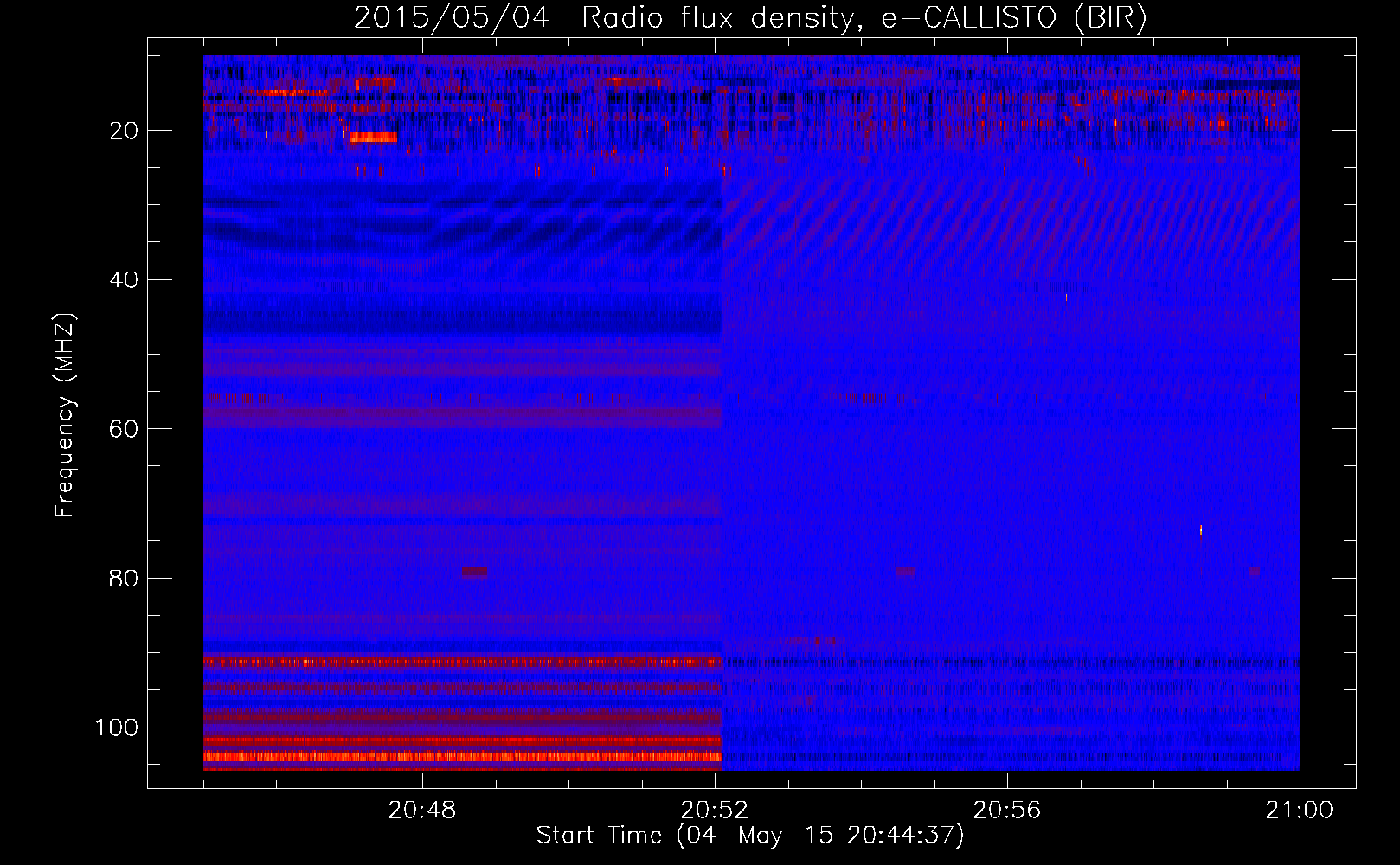Click the 20 MHz frequency tick label
This screenshot has height=865, width=1400.
tap(124, 131)
